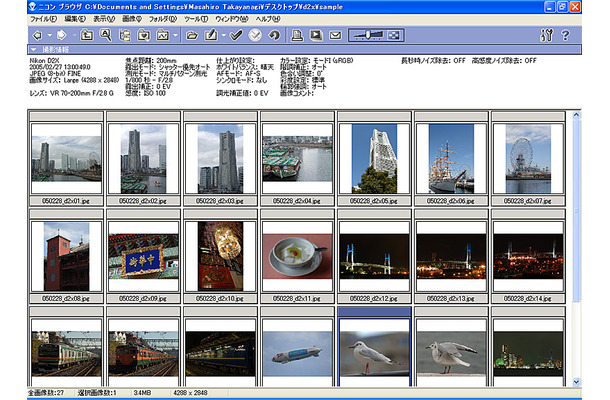Open the ツール(T) menu
This screenshot has height=400, width=610.
tap(196, 19)
